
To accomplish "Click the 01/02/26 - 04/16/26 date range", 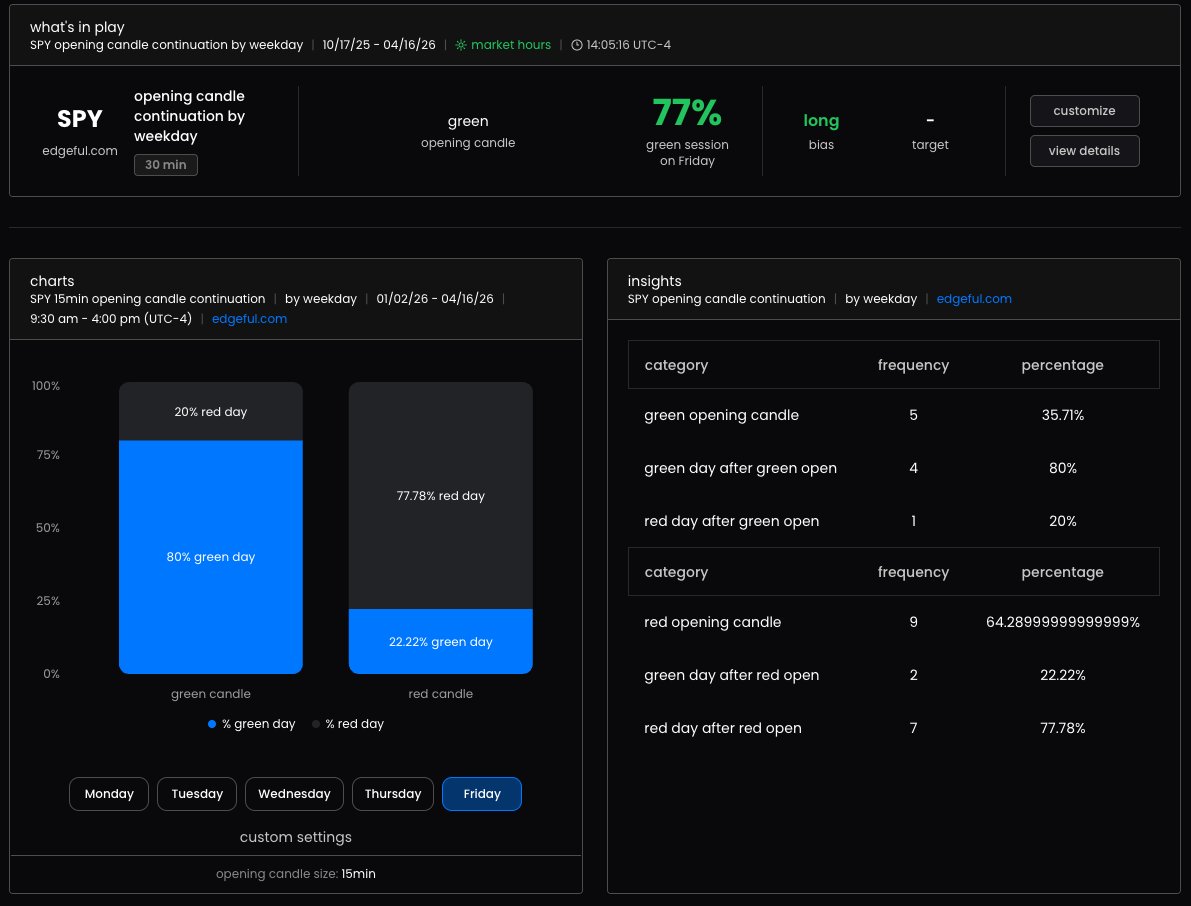I will [x=434, y=299].
